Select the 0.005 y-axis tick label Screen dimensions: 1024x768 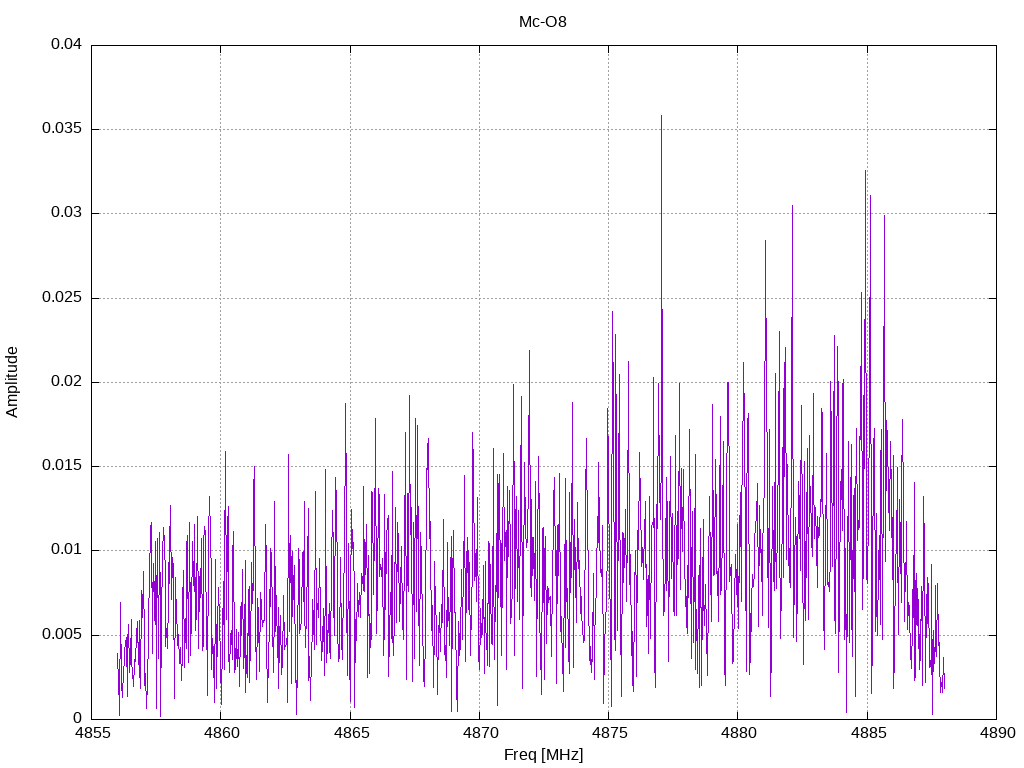(x=63, y=635)
